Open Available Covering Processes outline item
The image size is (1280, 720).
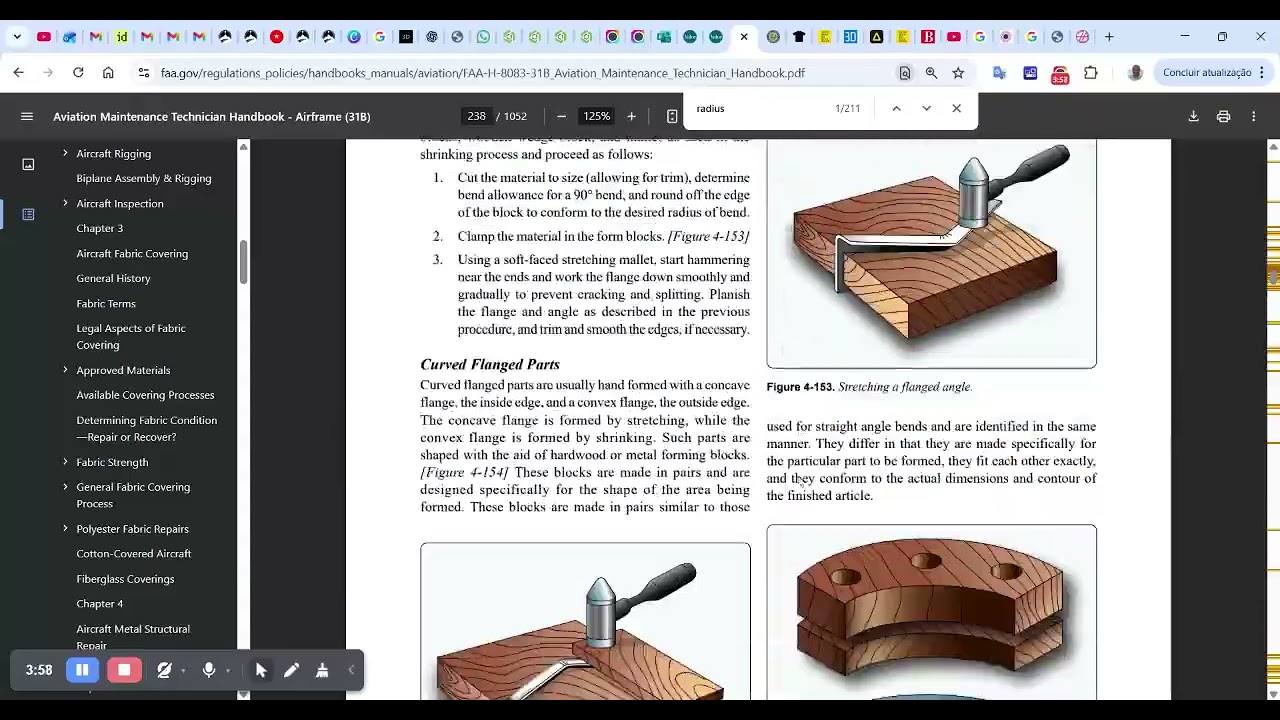click(x=145, y=395)
